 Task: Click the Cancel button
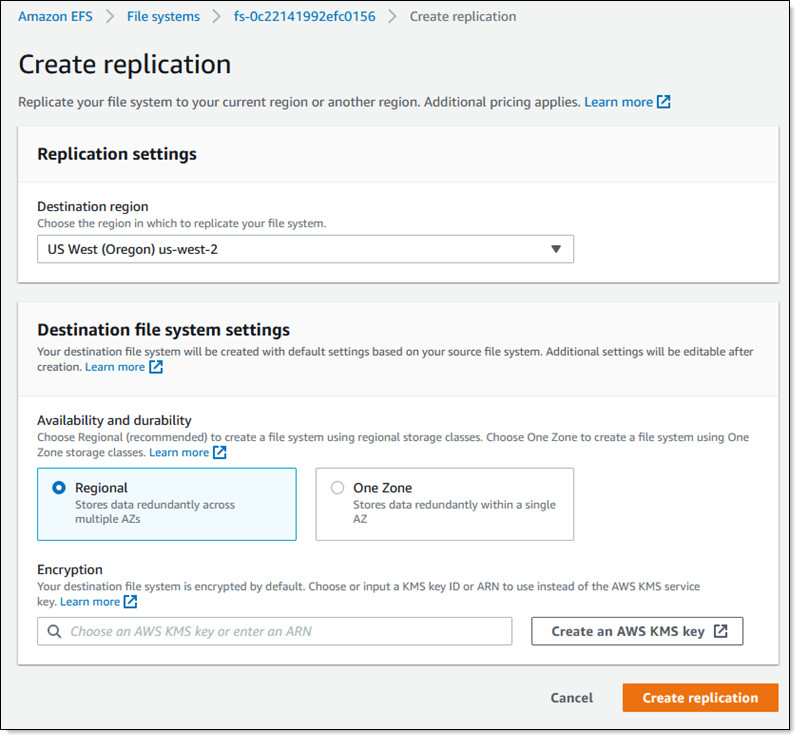[571, 698]
